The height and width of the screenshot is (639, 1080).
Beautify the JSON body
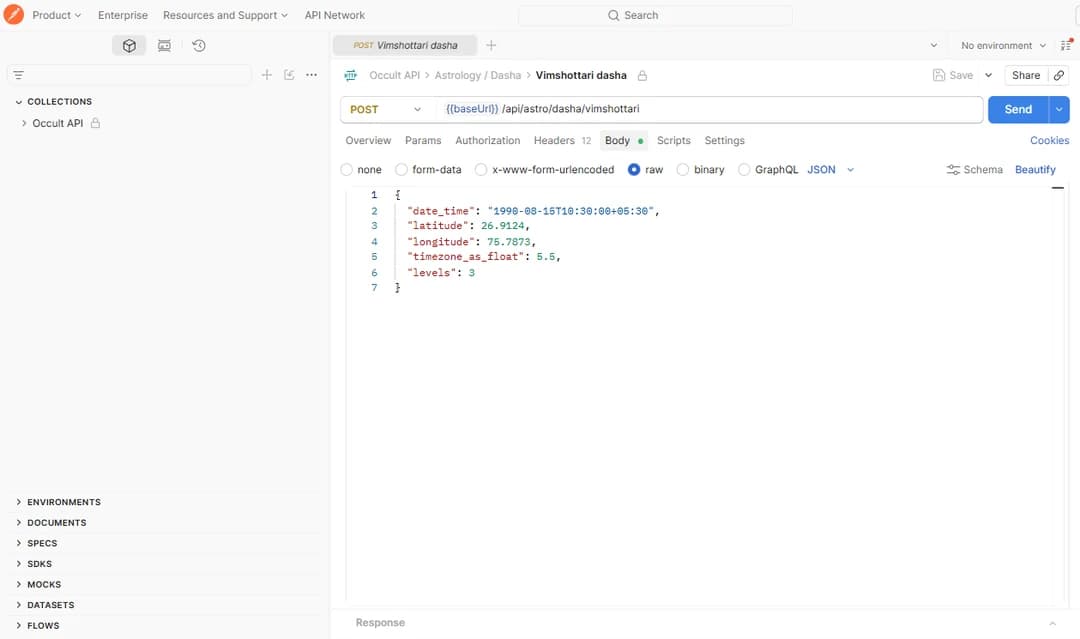tap(1035, 169)
